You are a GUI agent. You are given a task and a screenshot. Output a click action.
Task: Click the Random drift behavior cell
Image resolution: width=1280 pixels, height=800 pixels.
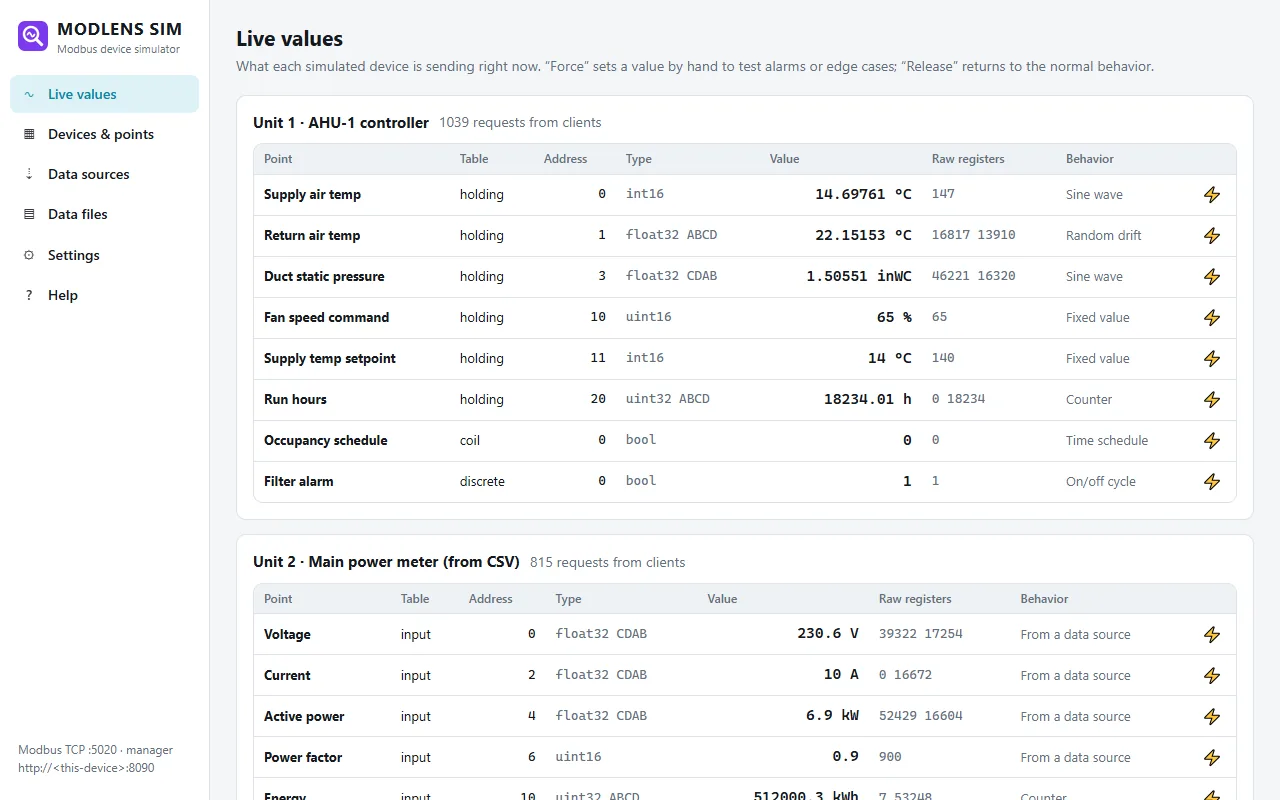(x=1103, y=236)
